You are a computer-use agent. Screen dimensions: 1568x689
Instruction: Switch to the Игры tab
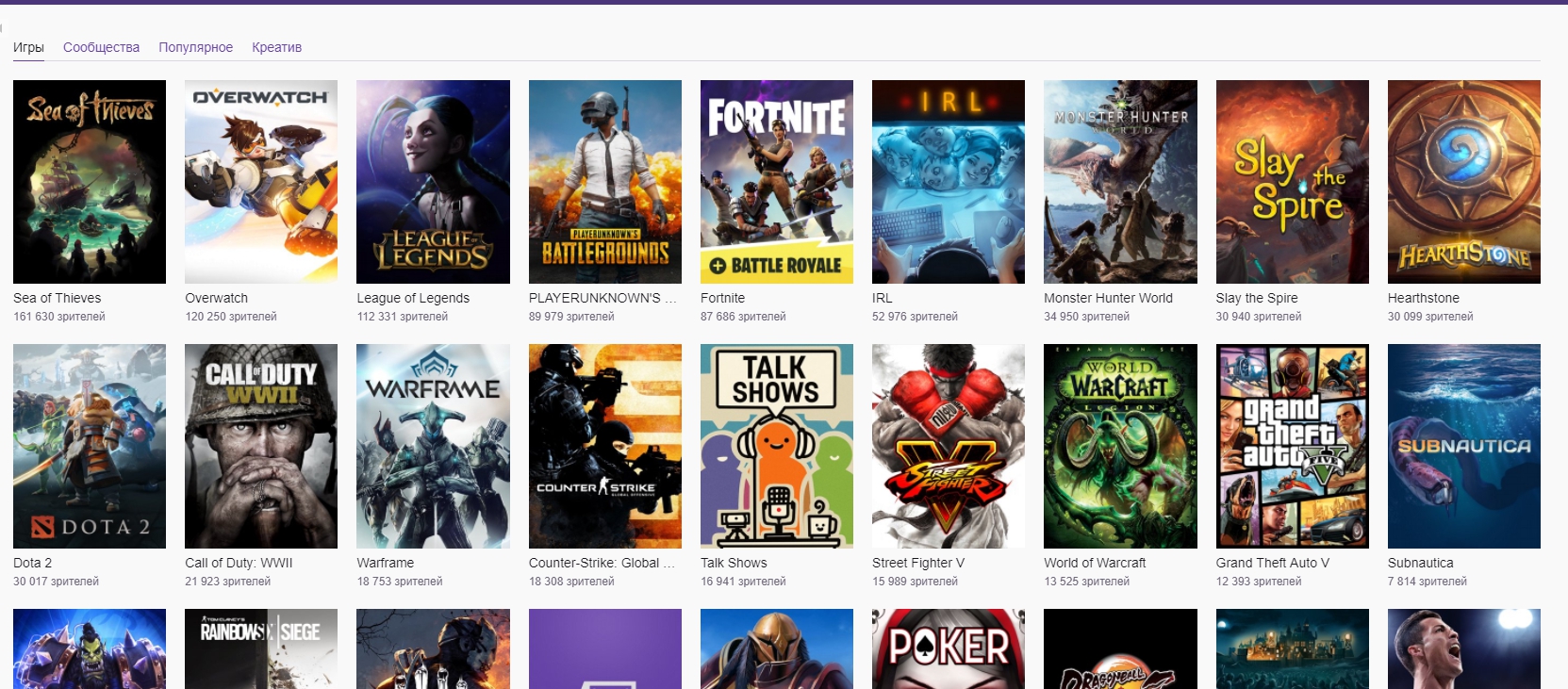click(x=28, y=47)
